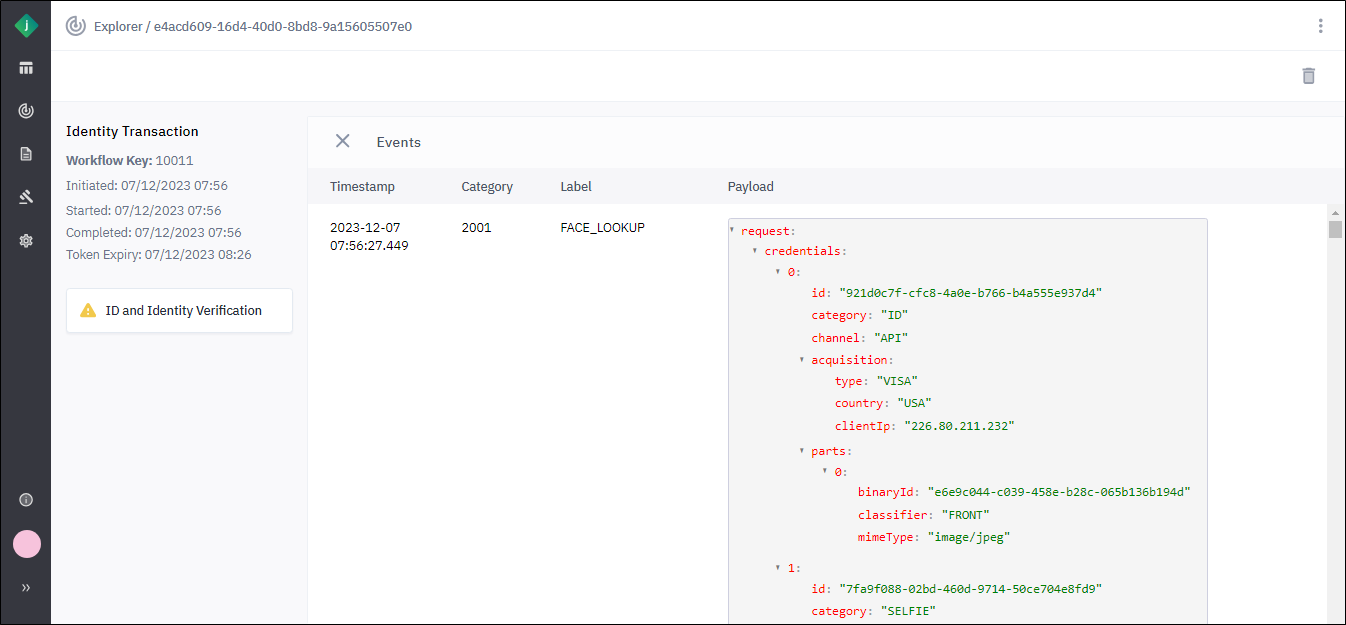Viewport: 1346px width, 625px height.
Task: Delete transaction using trash icon
Action: tap(1308, 76)
